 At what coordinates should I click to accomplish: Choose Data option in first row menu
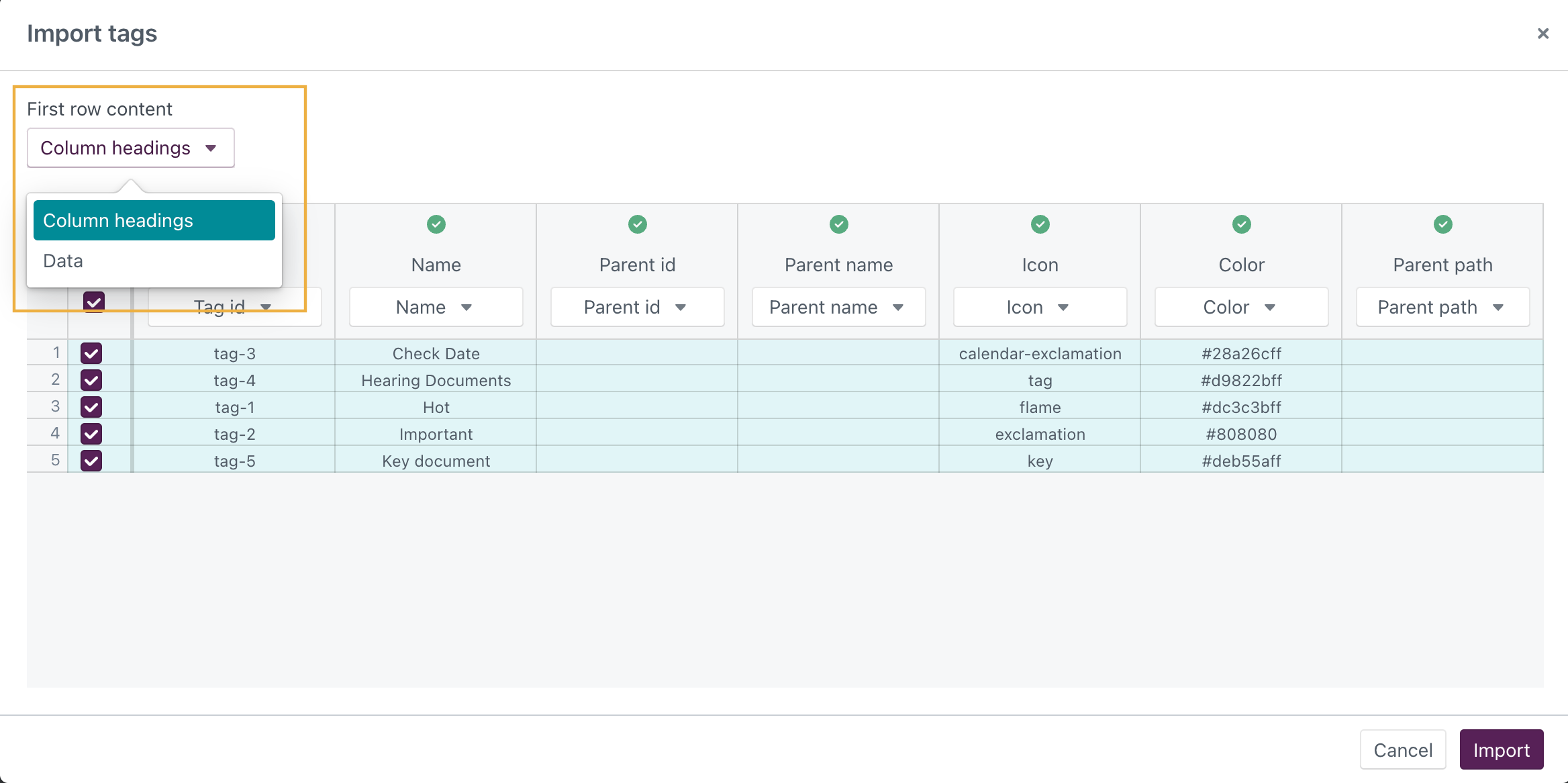[x=64, y=261]
